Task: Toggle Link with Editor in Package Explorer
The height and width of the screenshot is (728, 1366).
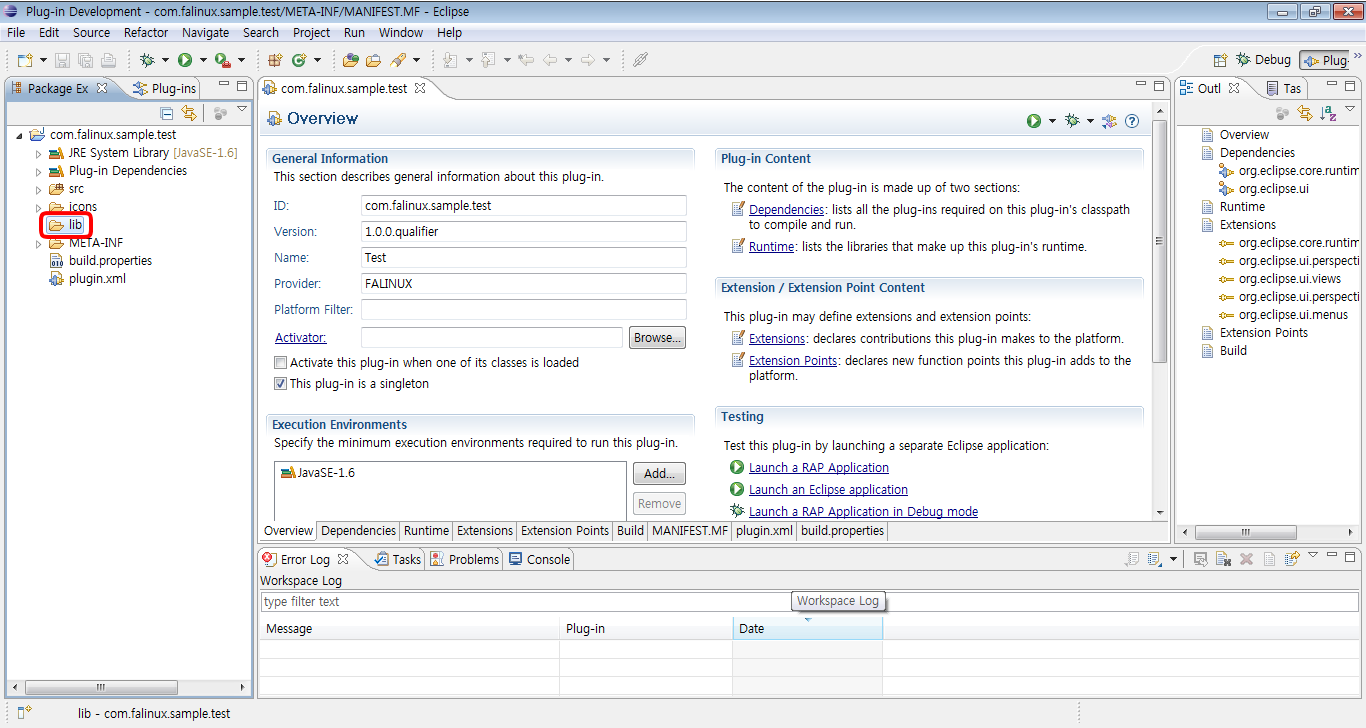Action: point(189,113)
